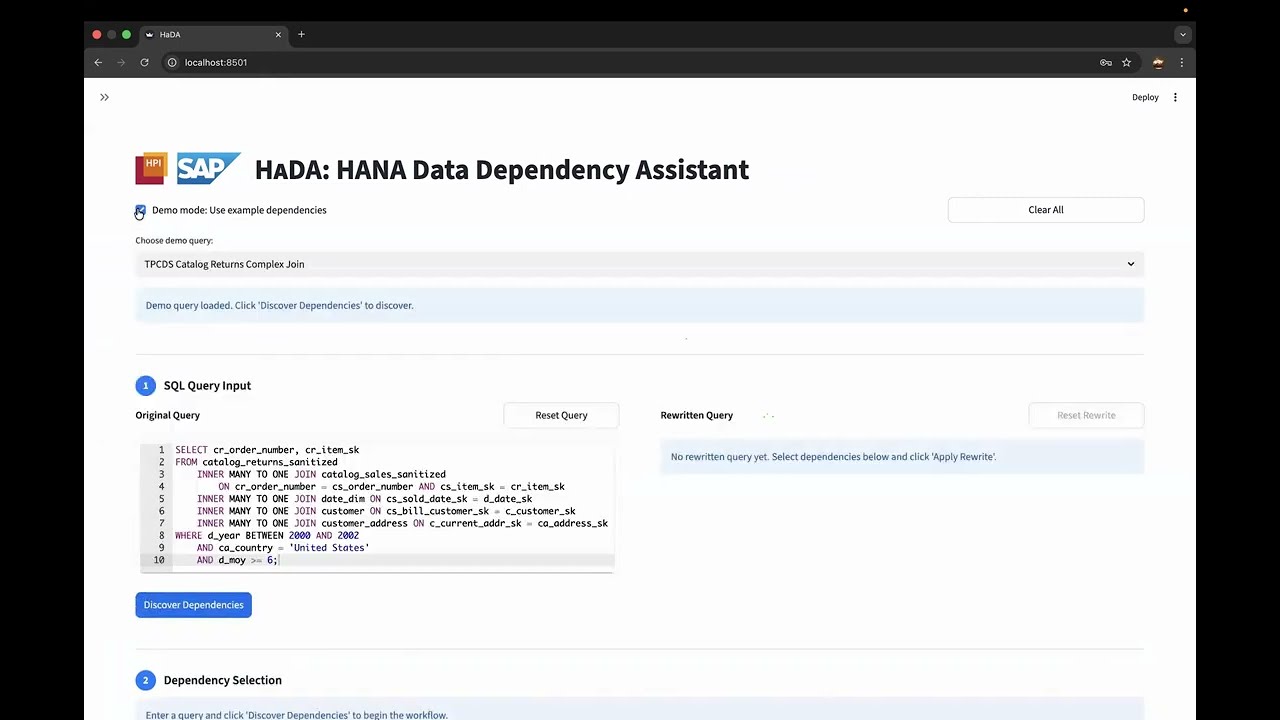Click the 'Demo query loaded' info message

click(x=639, y=305)
